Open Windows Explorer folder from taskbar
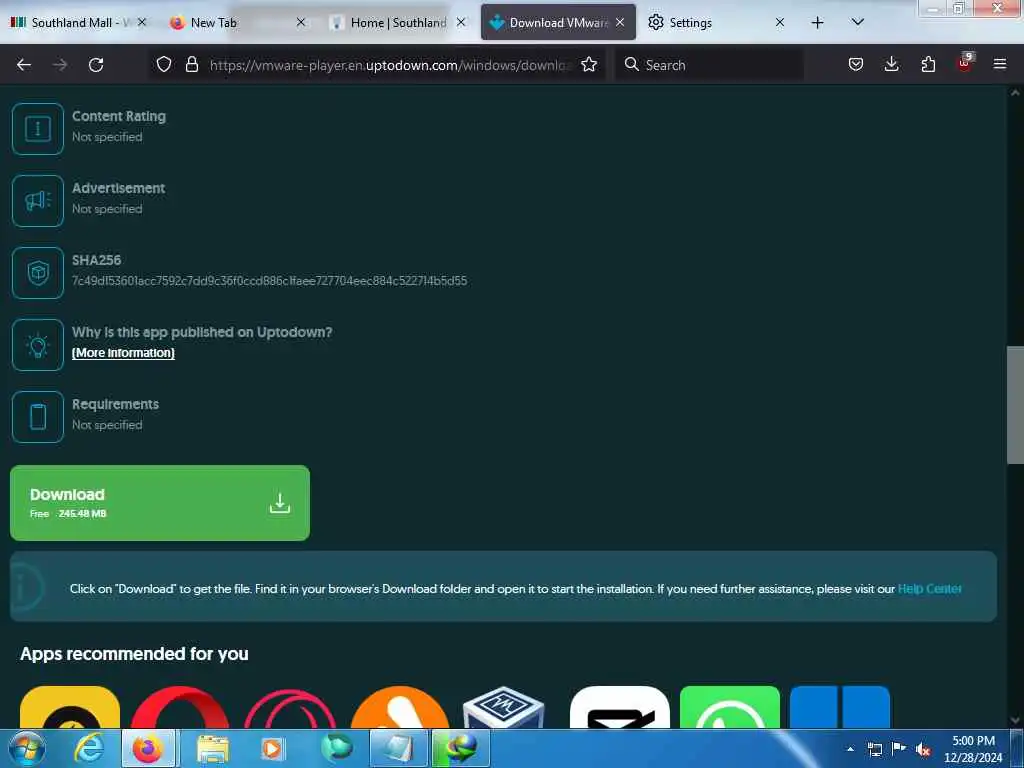 [213, 748]
